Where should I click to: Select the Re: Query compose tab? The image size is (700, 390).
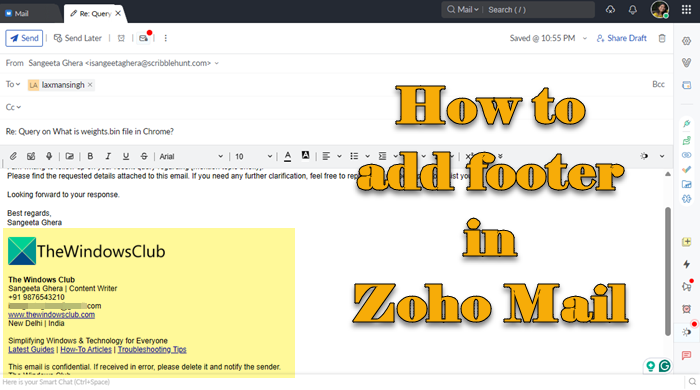click(91, 14)
